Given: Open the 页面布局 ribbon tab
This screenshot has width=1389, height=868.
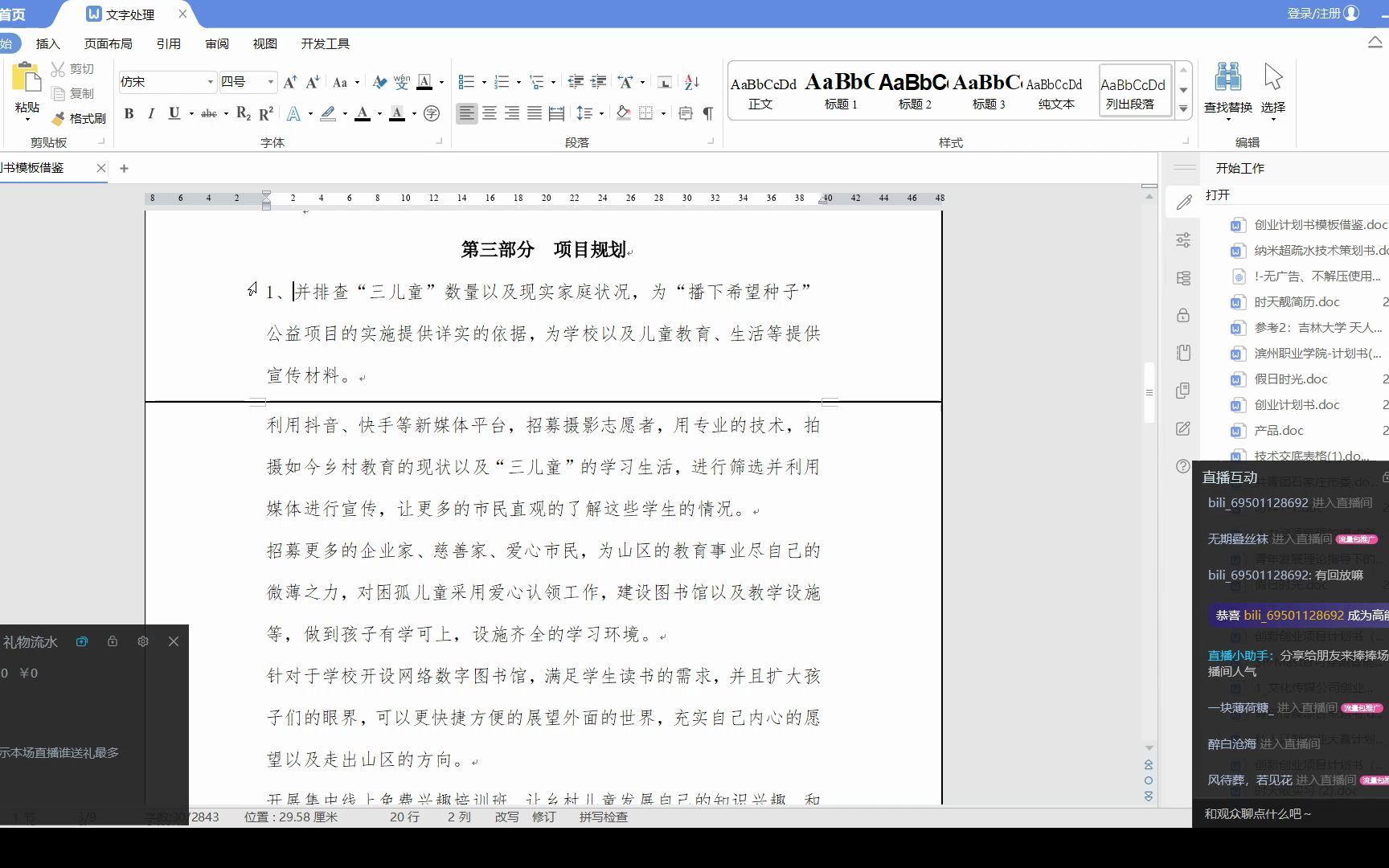Looking at the screenshot, I should pos(109,43).
